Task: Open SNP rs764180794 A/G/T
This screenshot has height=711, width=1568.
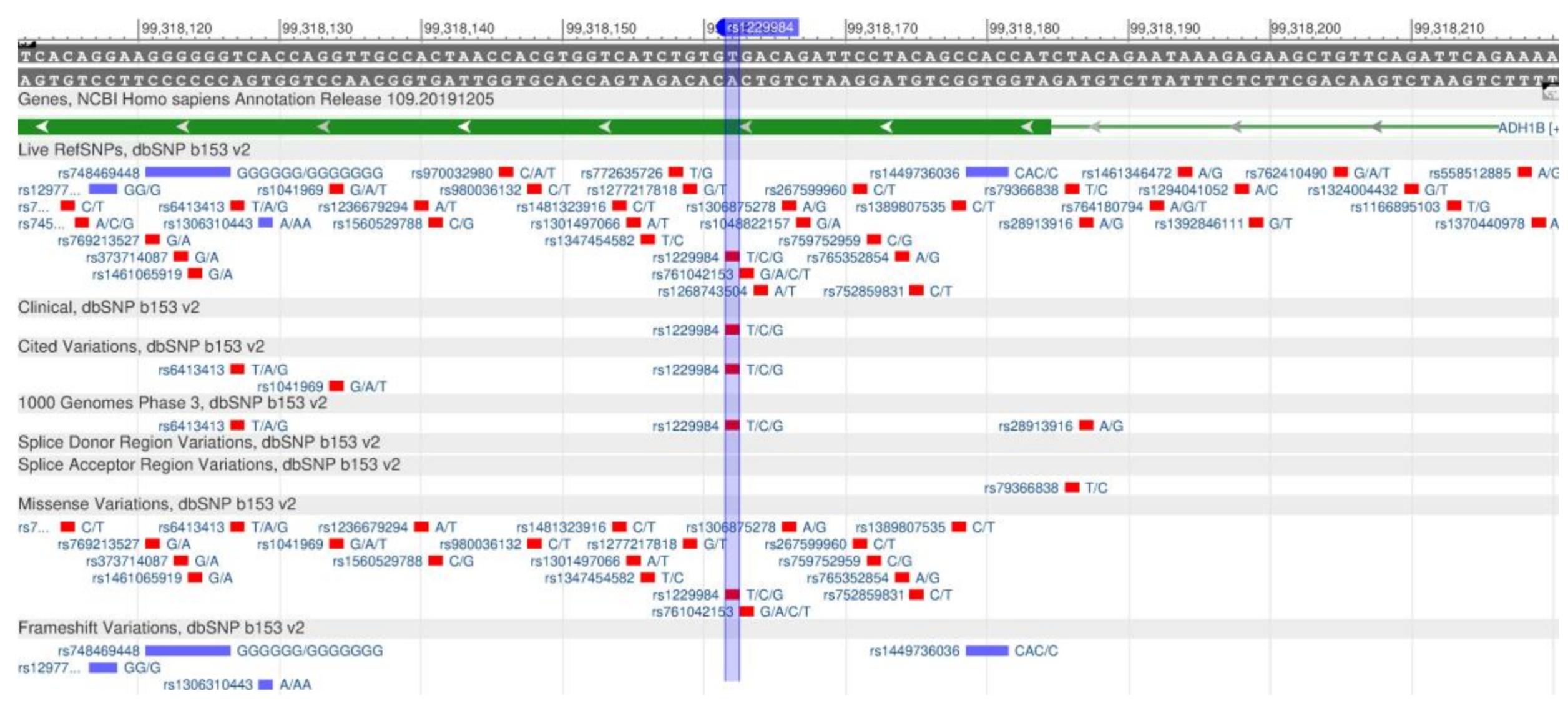Action: pos(1134,207)
